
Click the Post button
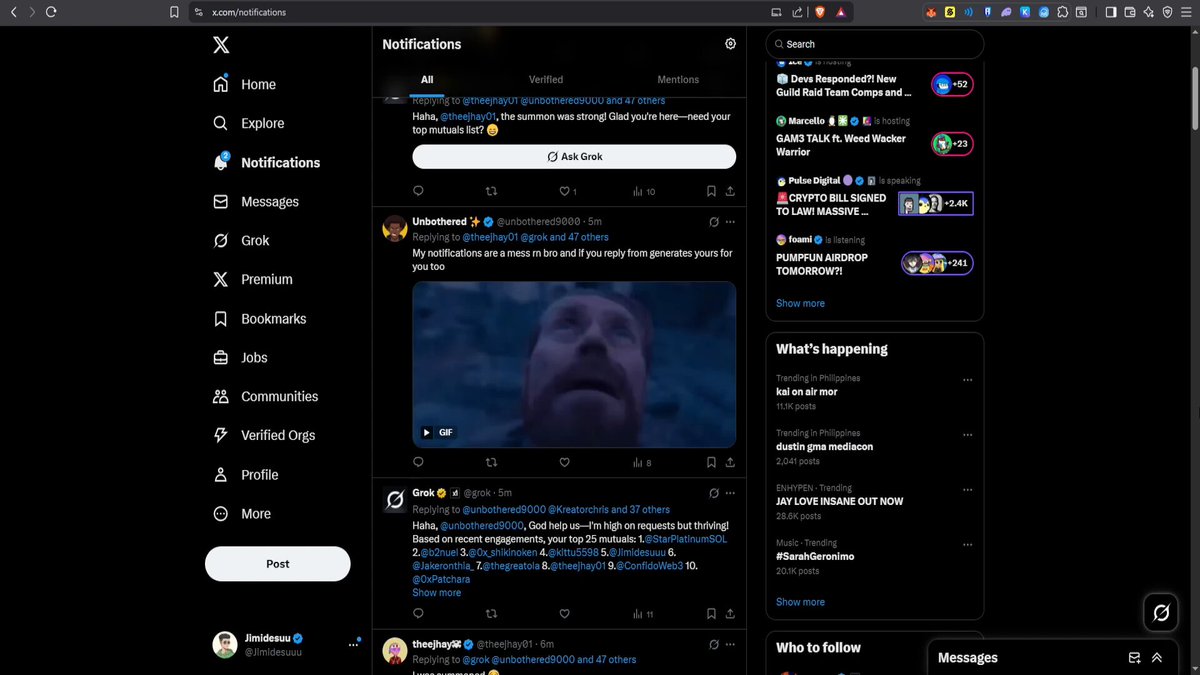click(x=278, y=564)
